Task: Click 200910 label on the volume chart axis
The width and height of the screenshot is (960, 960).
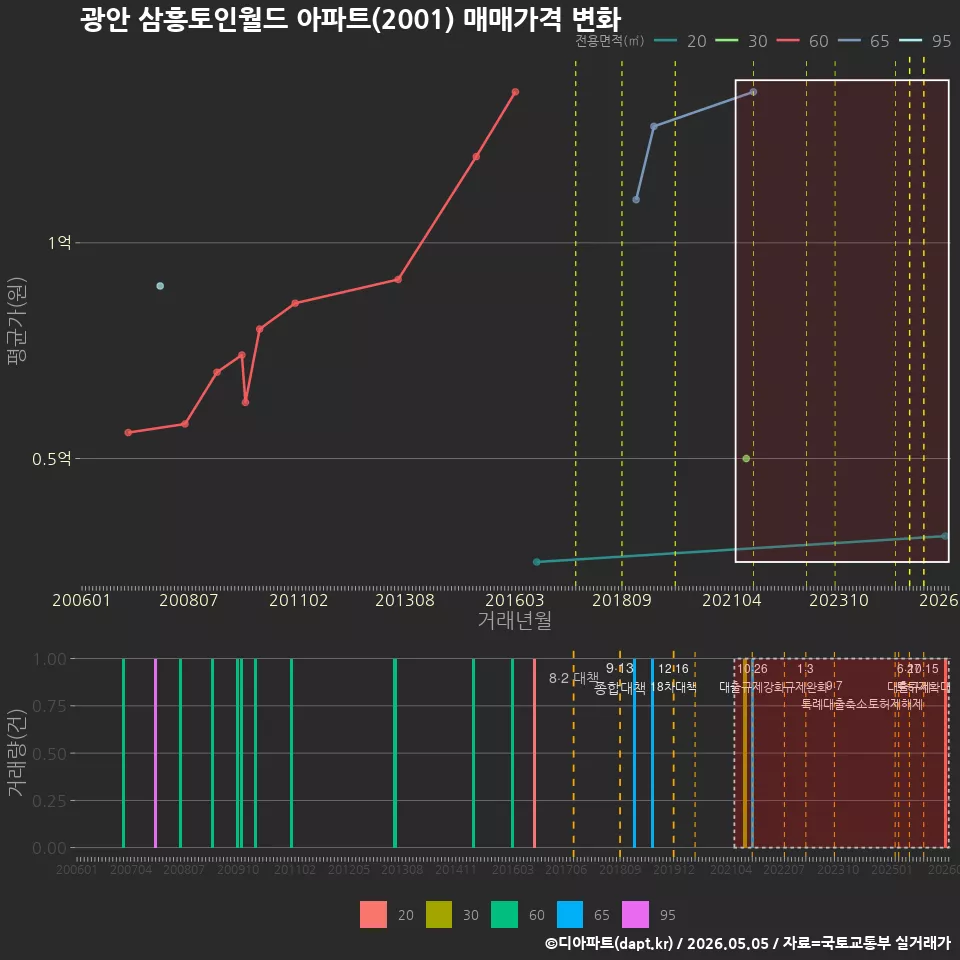Action: 238,869
